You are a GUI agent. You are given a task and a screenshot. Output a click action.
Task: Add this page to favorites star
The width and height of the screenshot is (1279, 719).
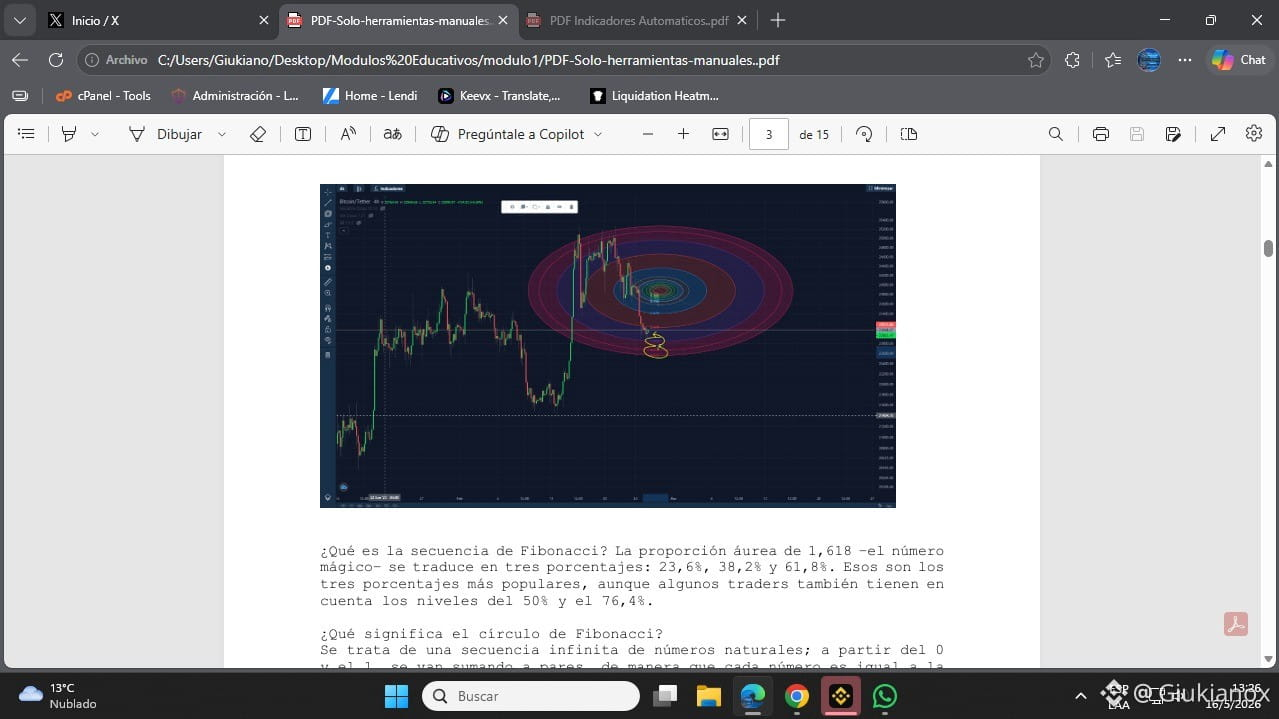tap(1036, 60)
